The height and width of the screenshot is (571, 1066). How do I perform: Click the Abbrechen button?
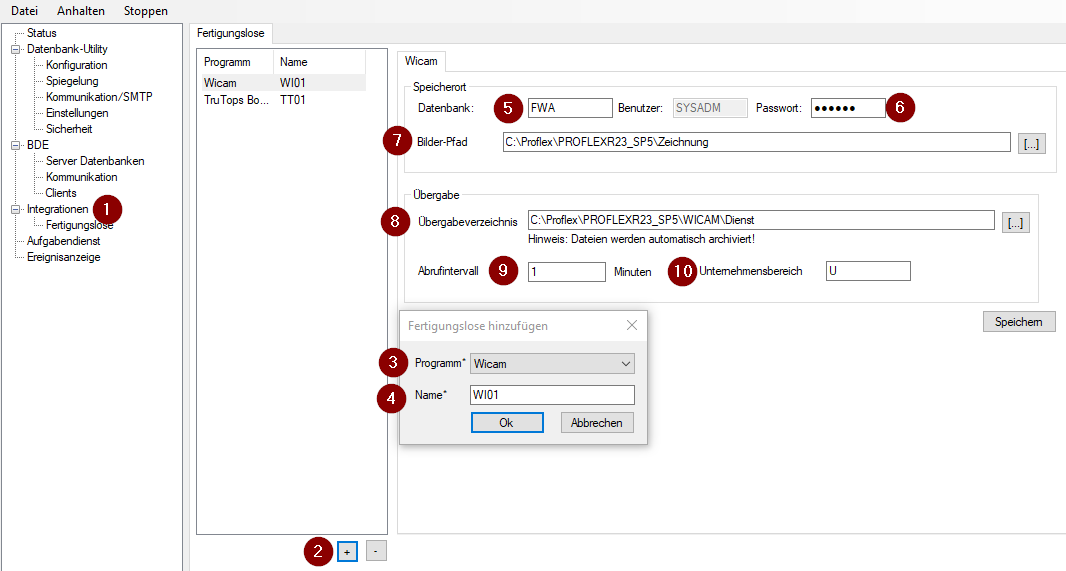[596, 423]
